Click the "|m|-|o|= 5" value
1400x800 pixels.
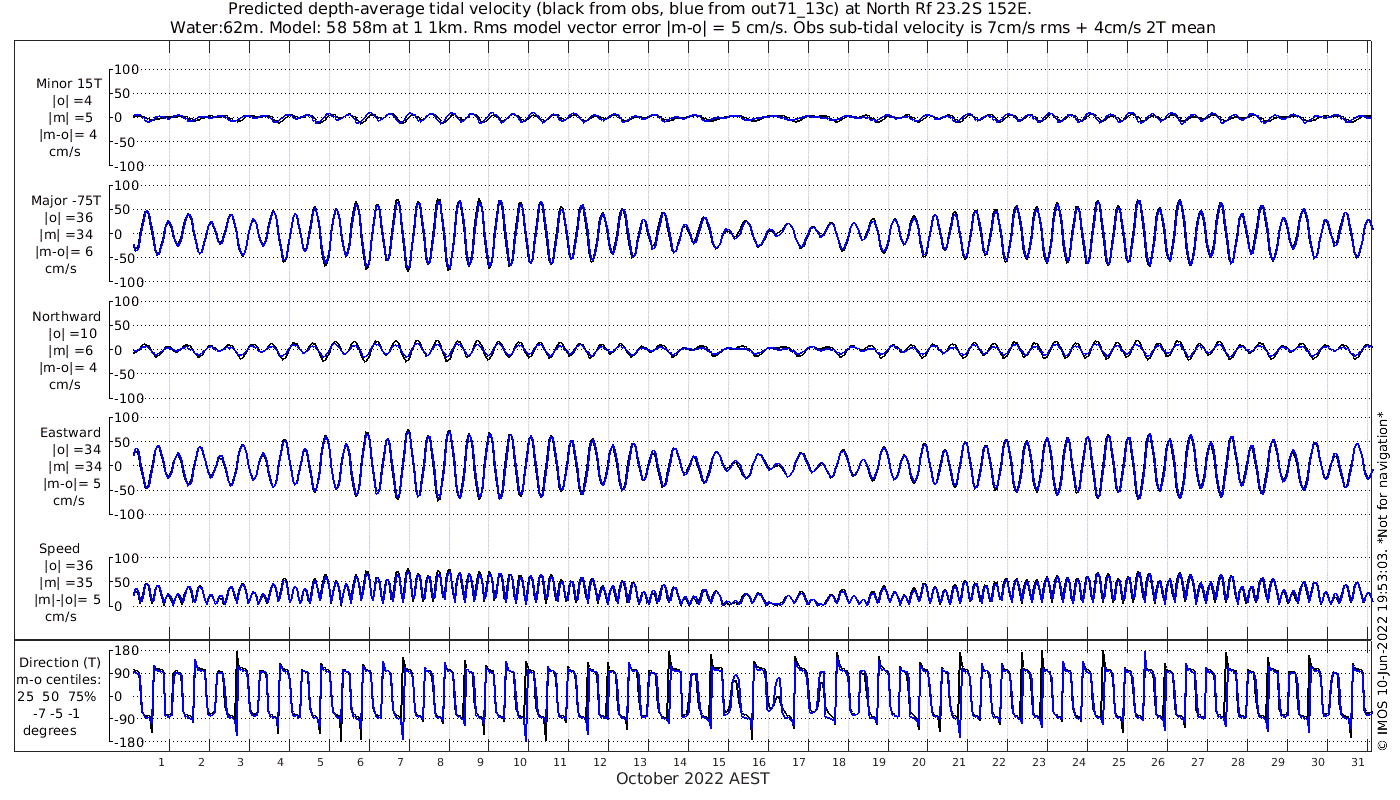pos(70,599)
